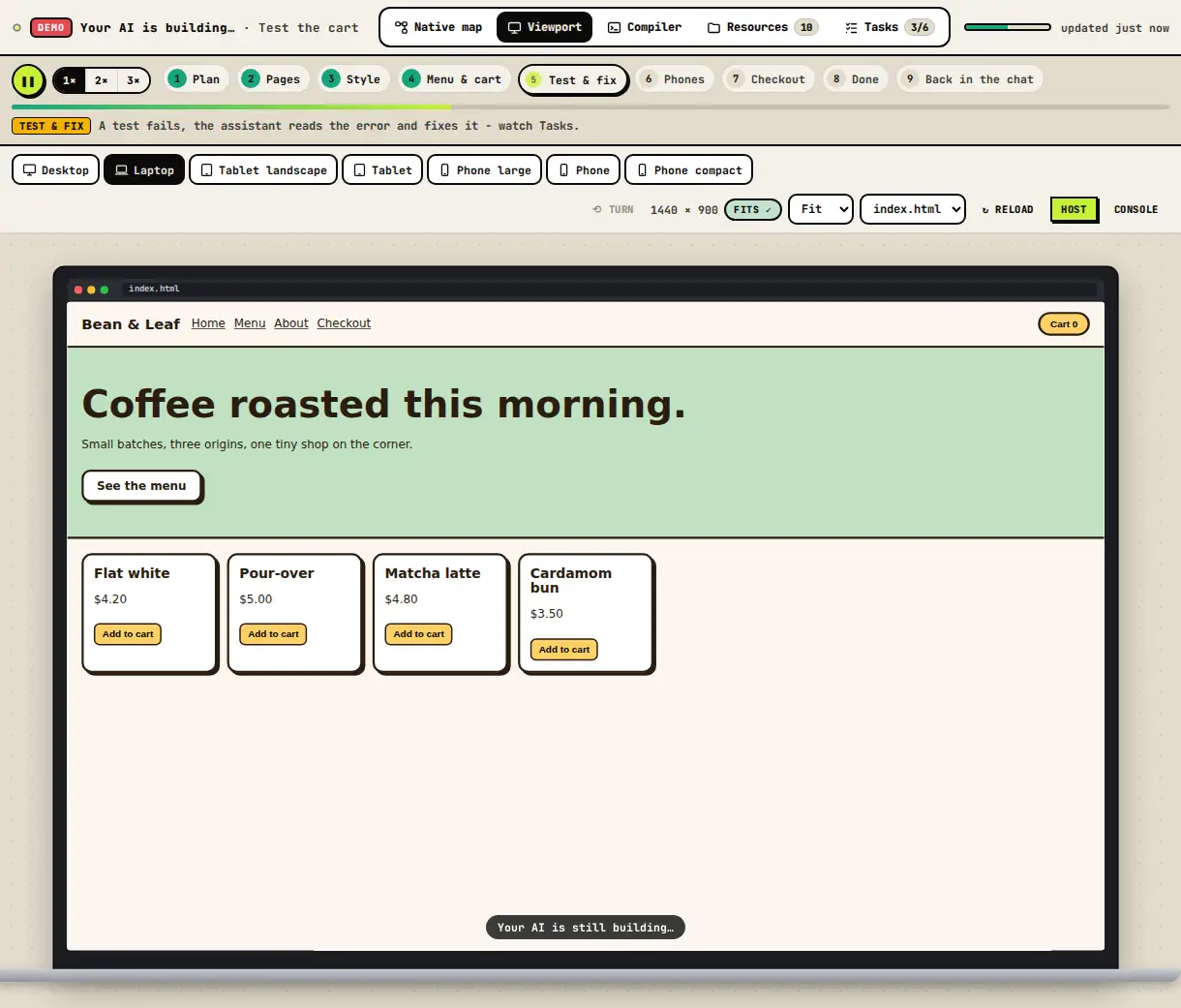
Task: Click the Turn rotate button
Action: click(x=613, y=209)
